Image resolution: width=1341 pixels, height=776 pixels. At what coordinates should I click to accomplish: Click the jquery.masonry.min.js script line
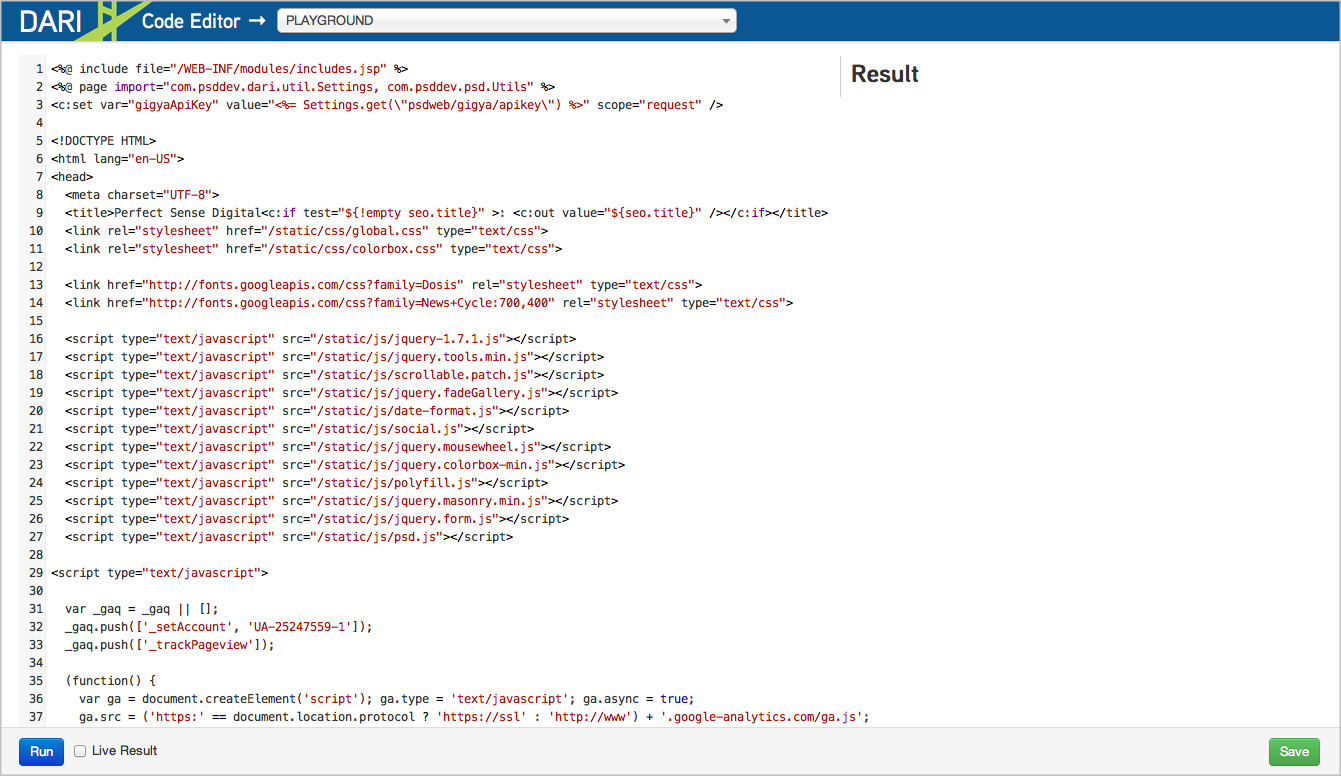[x=342, y=501]
